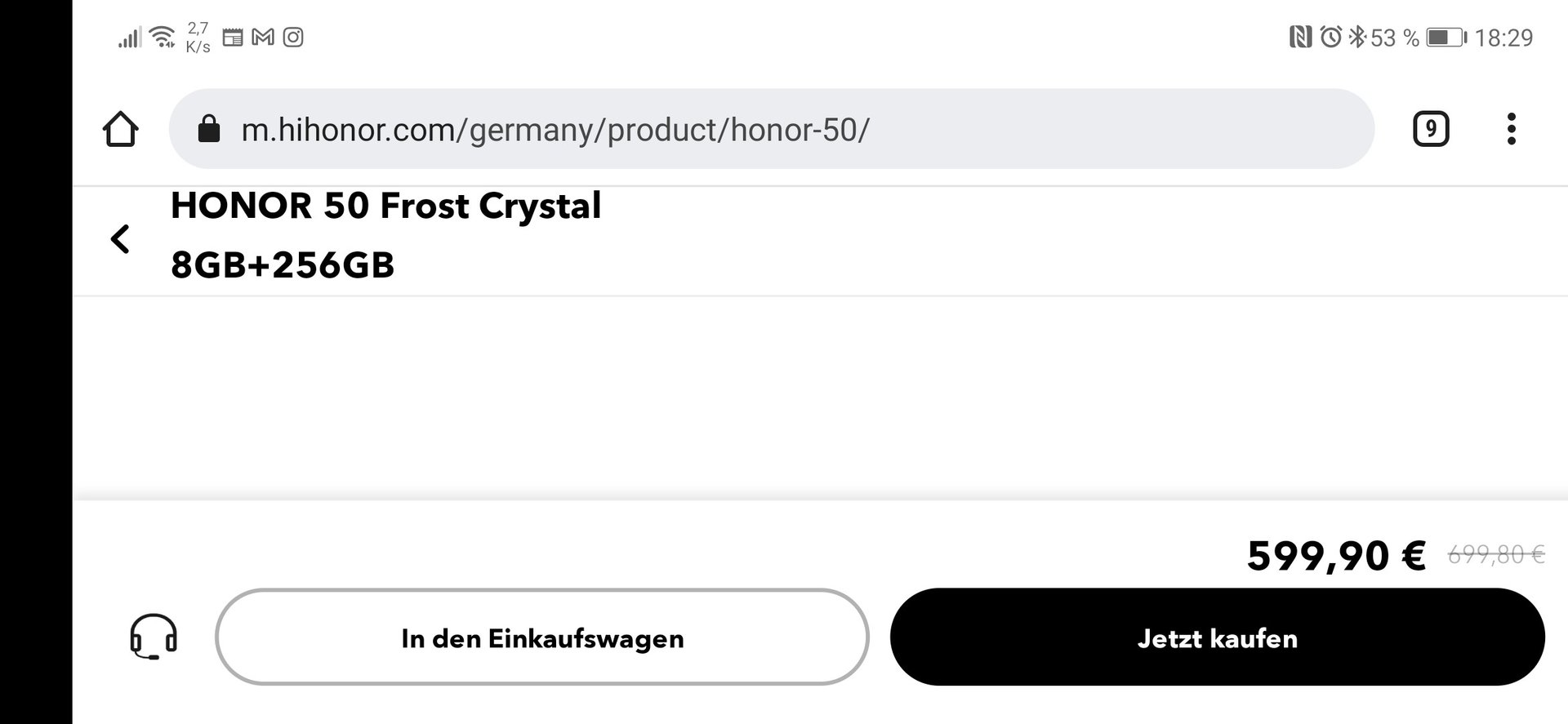The width and height of the screenshot is (1568, 724).
Task: Tap the calendar notification icon in status bar
Action: [233, 37]
